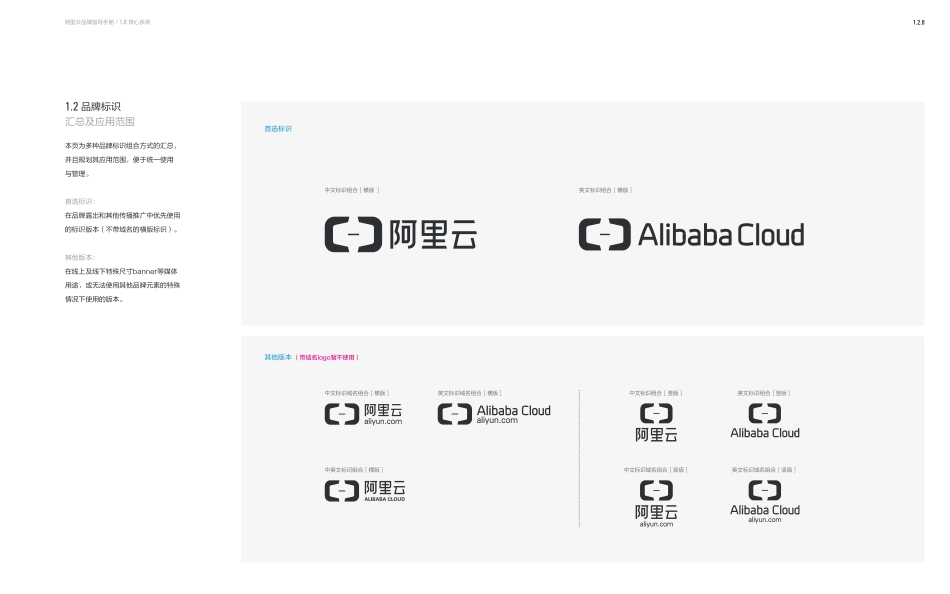Click the 其他版本 section label in blue
This screenshot has width=950, height=594.
(278, 357)
